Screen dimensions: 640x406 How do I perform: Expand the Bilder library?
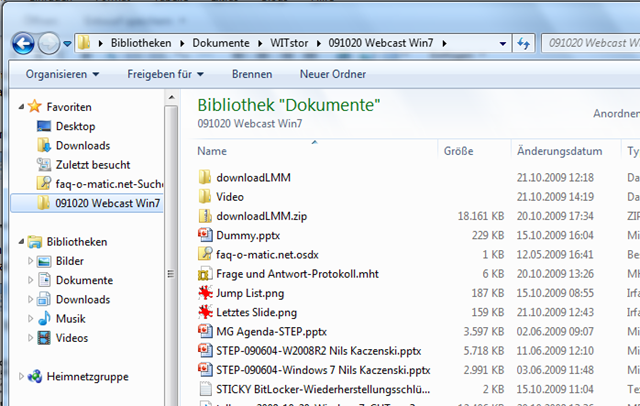tap(30, 261)
